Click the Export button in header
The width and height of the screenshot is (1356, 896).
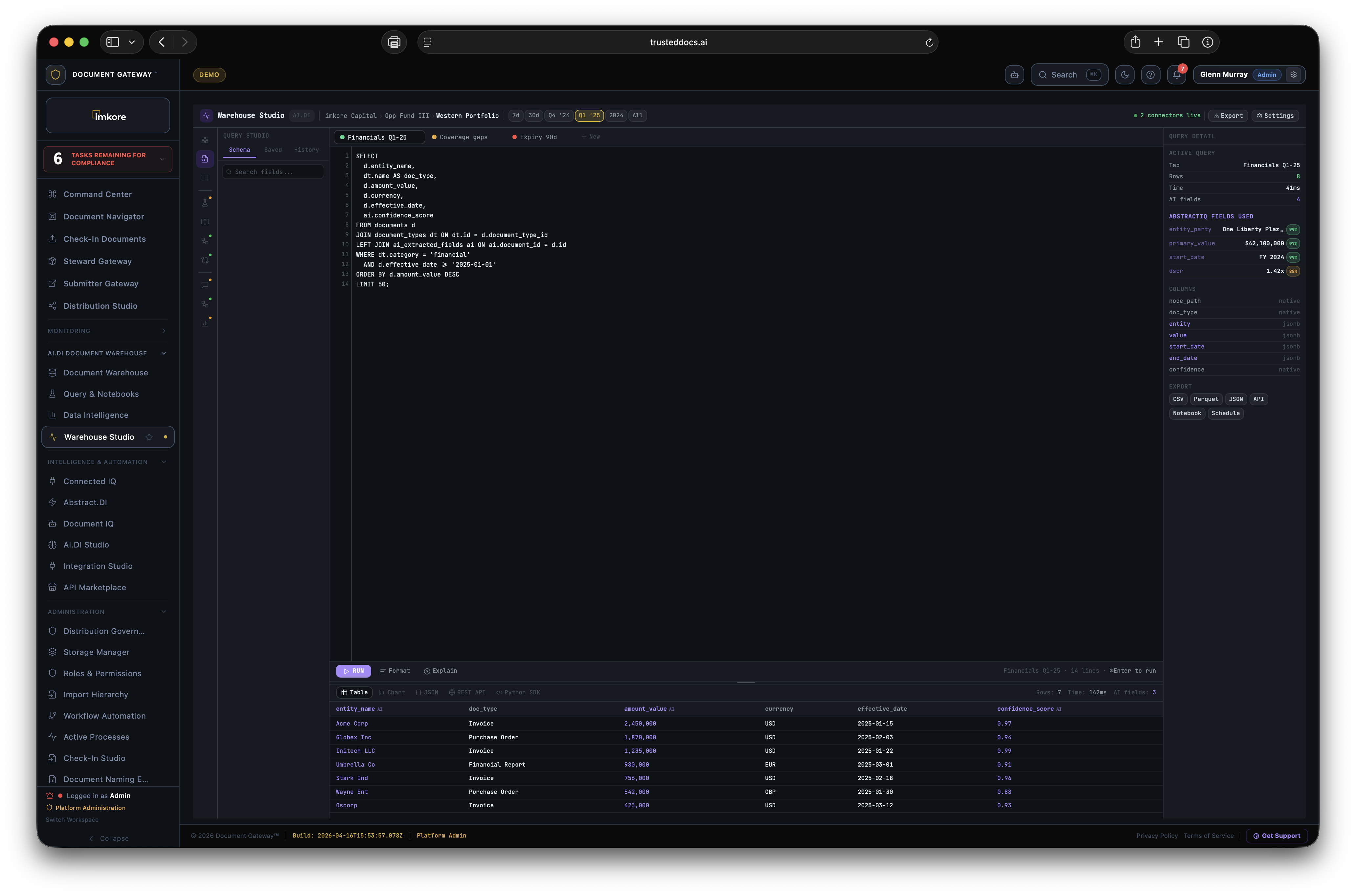1228,115
